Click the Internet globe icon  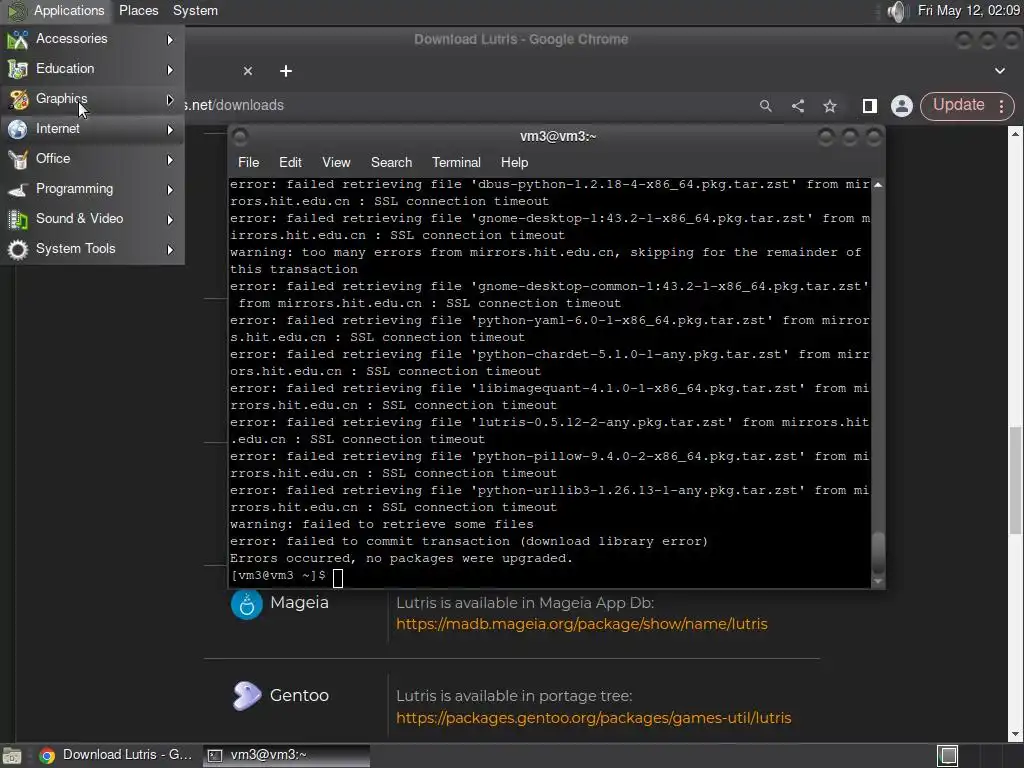pyautogui.click(x=18, y=130)
